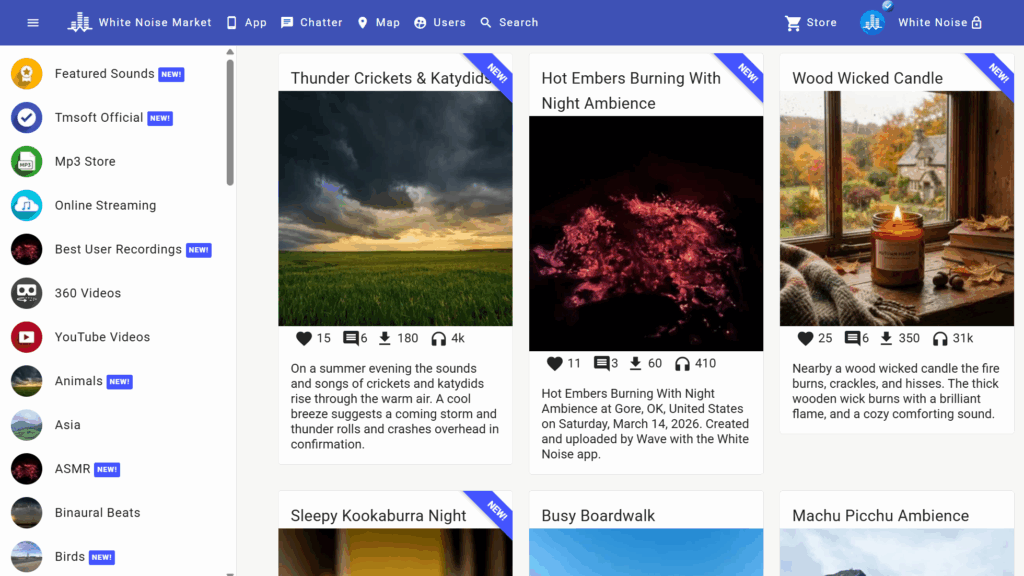
Task: Open the Wood Wicked Candle thumbnail image
Action: [896, 208]
